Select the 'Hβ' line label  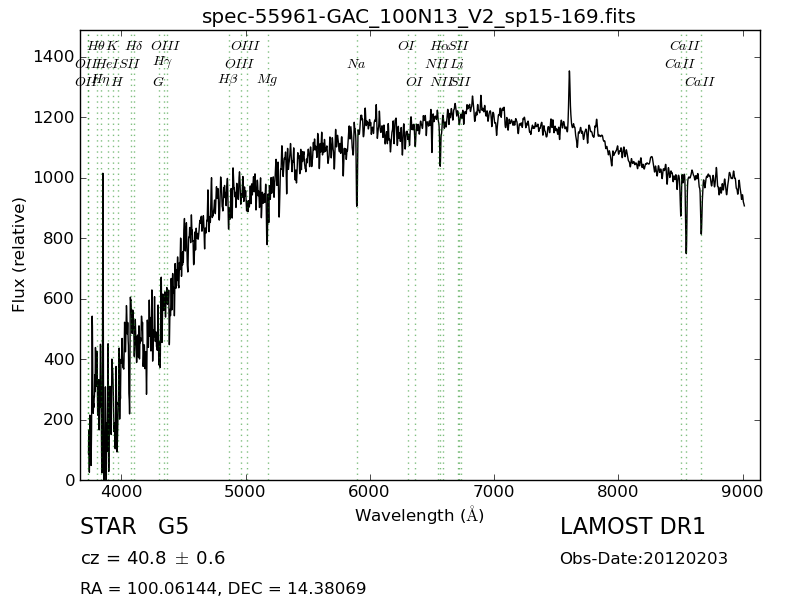[x=228, y=80]
